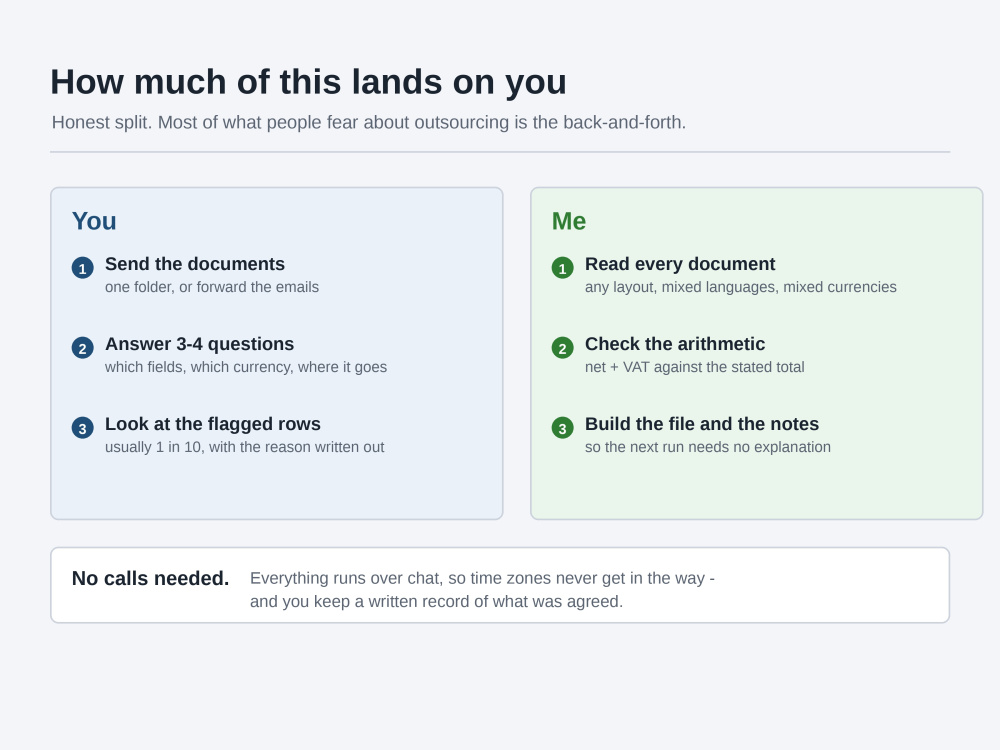Click the main title 'How much of this lands on you'

tap(309, 82)
